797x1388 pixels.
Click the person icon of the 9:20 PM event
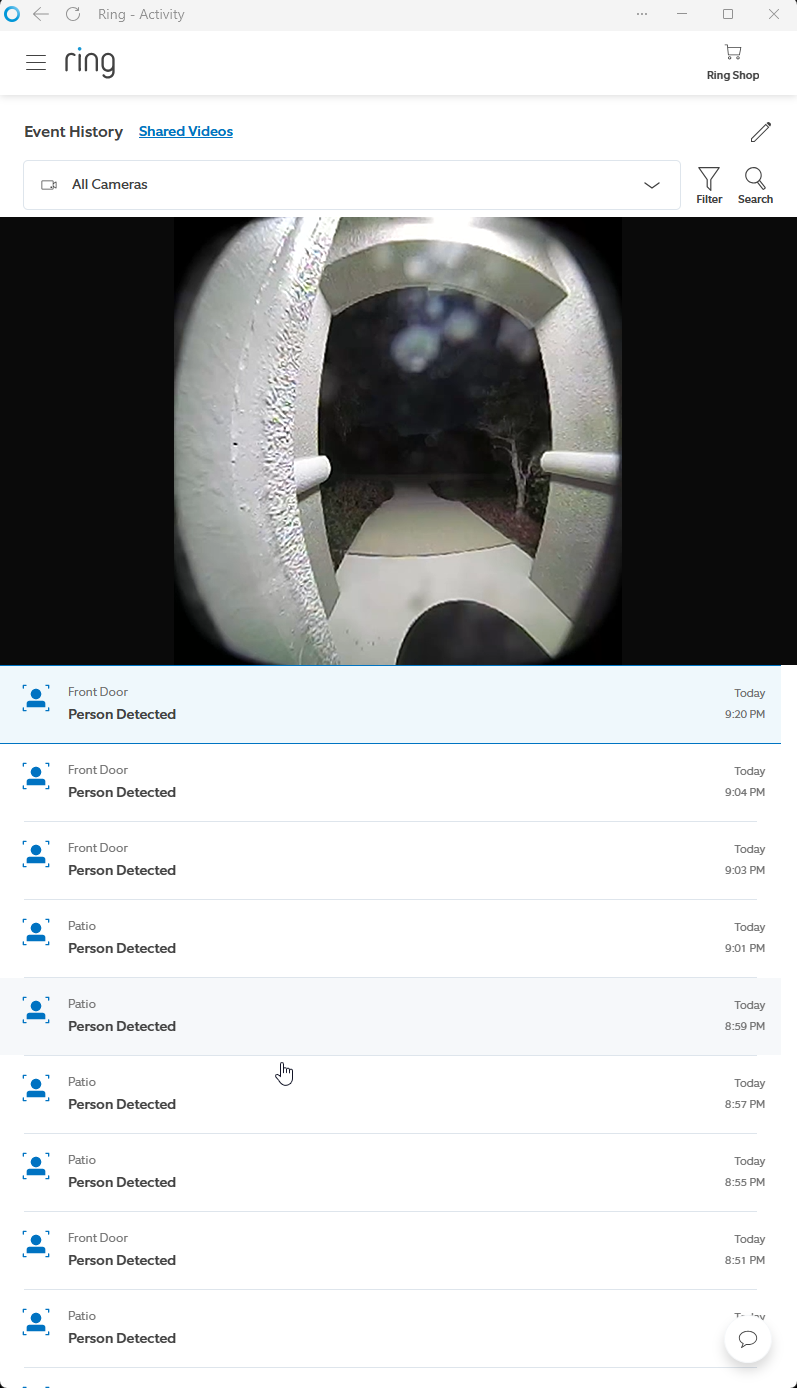click(x=36, y=698)
